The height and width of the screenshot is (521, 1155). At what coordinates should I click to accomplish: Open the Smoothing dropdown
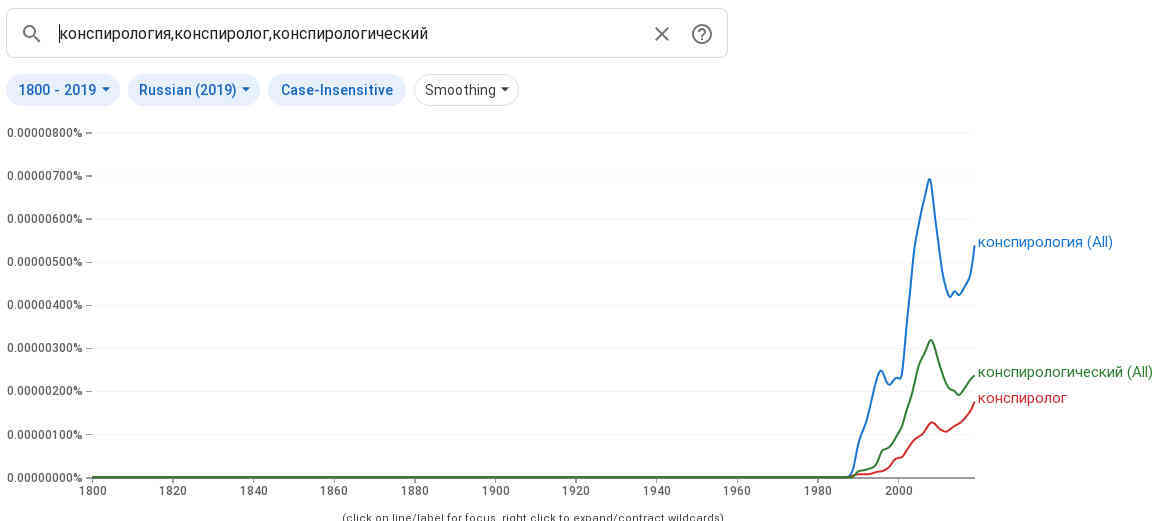tap(466, 90)
